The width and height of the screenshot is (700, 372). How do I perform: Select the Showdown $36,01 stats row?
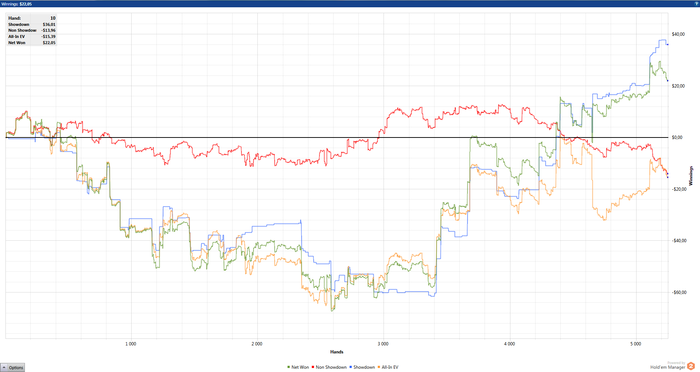click(32, 24)
